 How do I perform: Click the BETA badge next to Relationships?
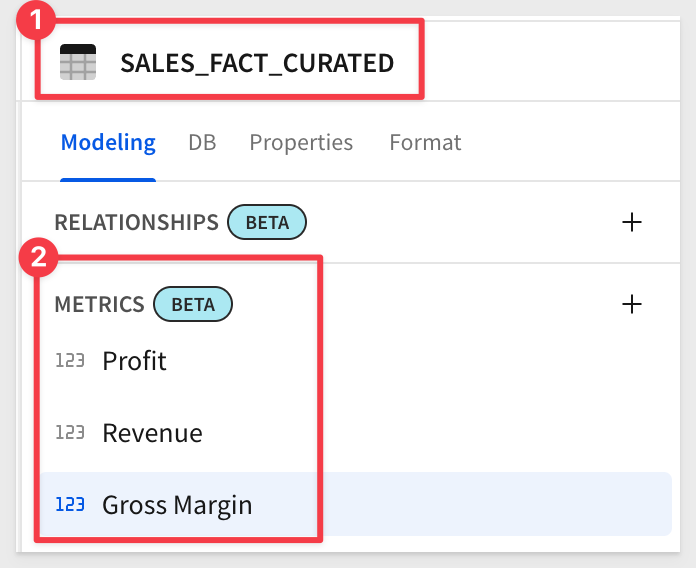click(x=267, y=222)
